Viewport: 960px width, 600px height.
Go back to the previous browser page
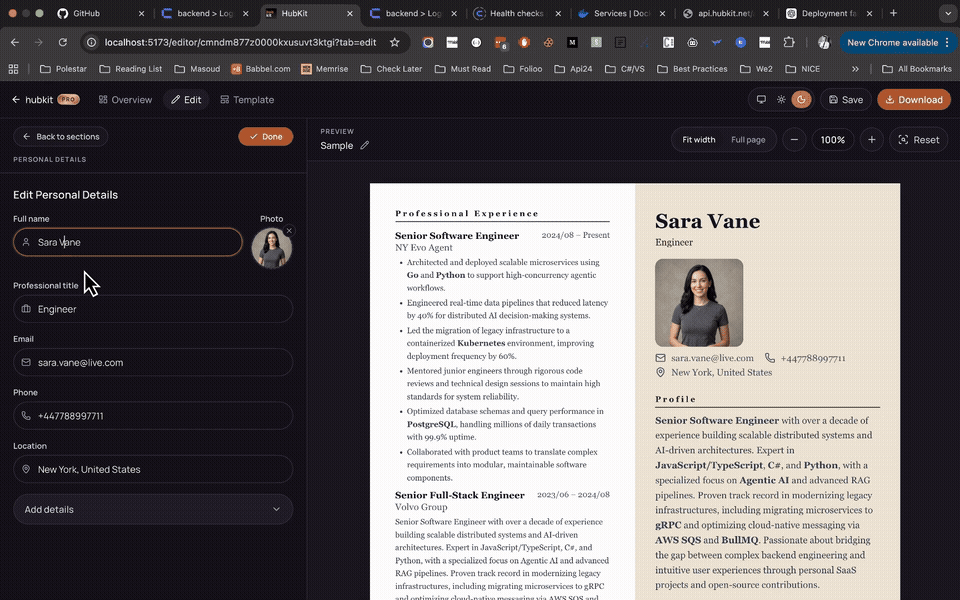(15, 42)
